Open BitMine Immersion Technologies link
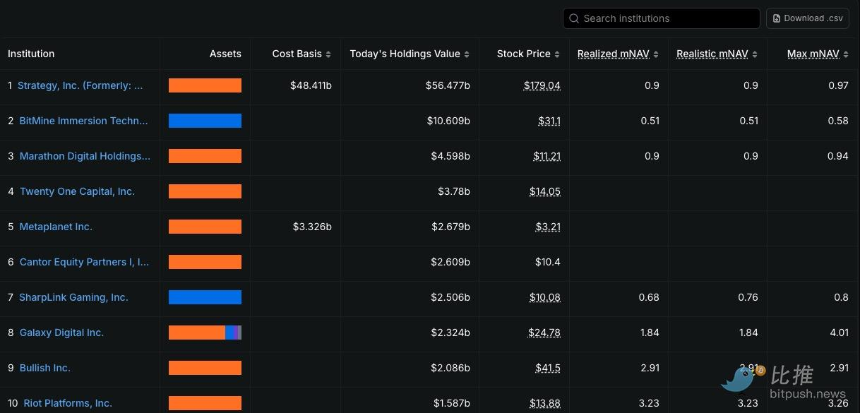Screen dimensions: 860x413 tap(84, 121)
